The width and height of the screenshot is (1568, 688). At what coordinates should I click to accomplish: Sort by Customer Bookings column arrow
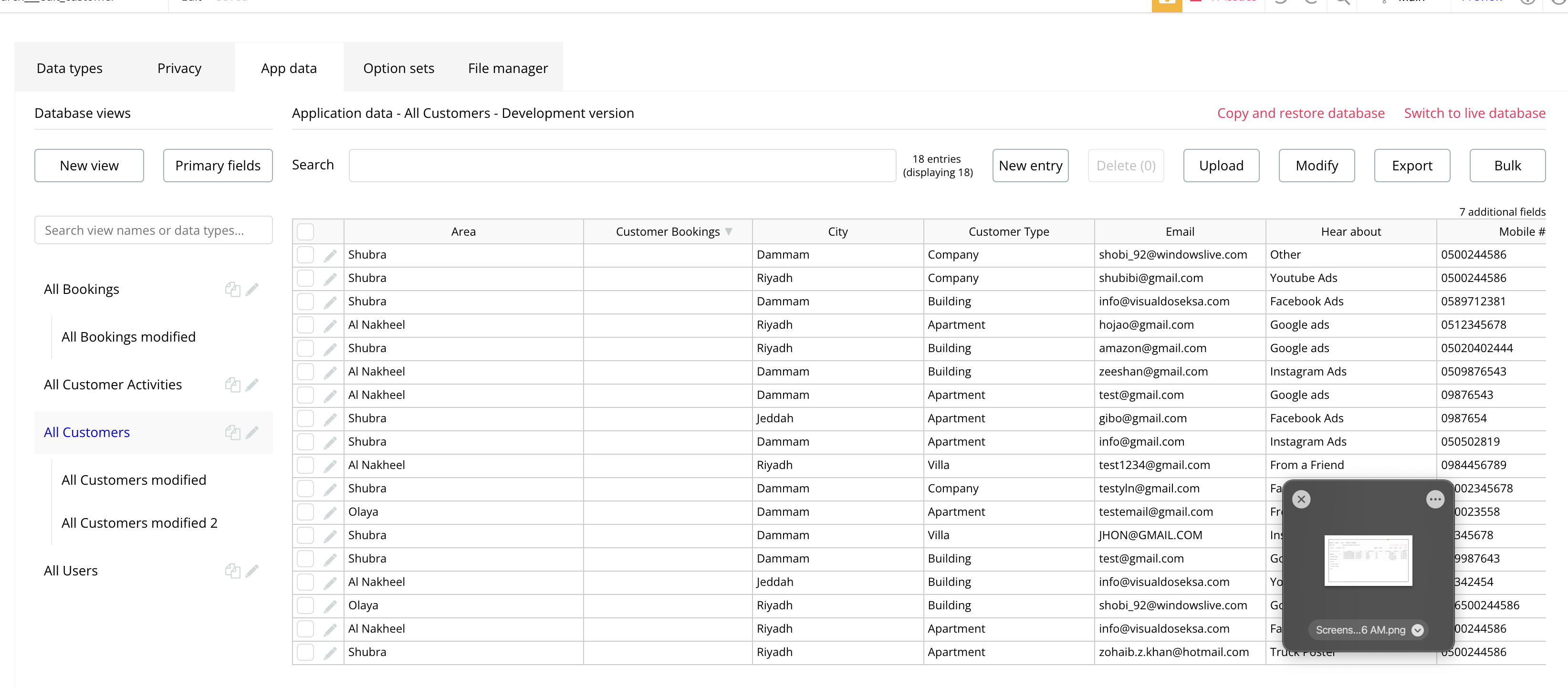coord(729,231)
